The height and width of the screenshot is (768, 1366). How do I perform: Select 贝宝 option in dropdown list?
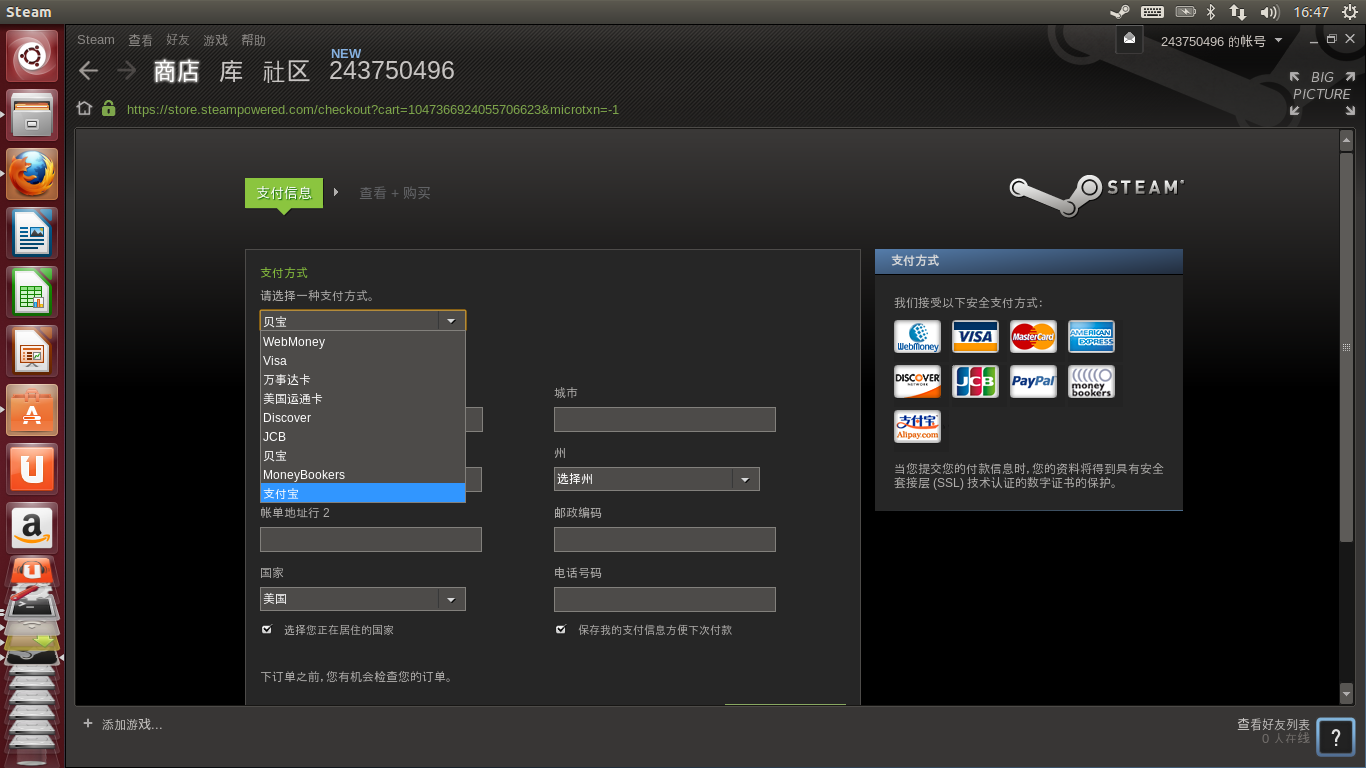[x=363, y=456]
